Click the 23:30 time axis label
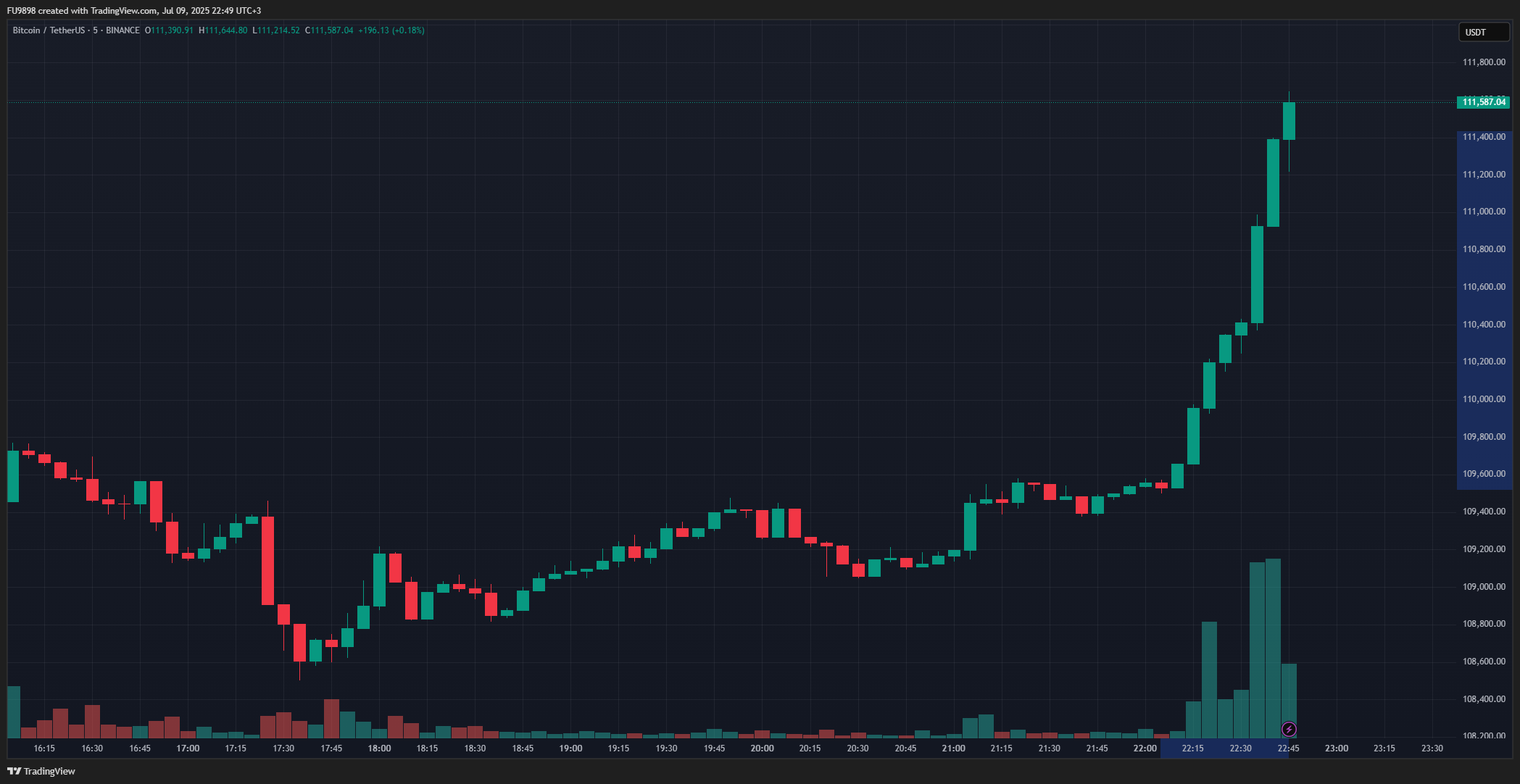This screenshot has height=784, width=1520. point(1432,748)
